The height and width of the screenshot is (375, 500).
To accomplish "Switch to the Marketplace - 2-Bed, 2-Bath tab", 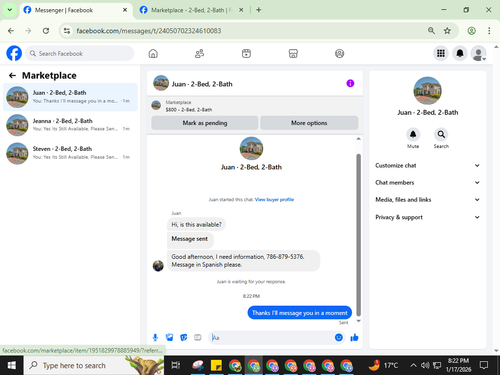I will pyautogui.click(x=190, y=10).
